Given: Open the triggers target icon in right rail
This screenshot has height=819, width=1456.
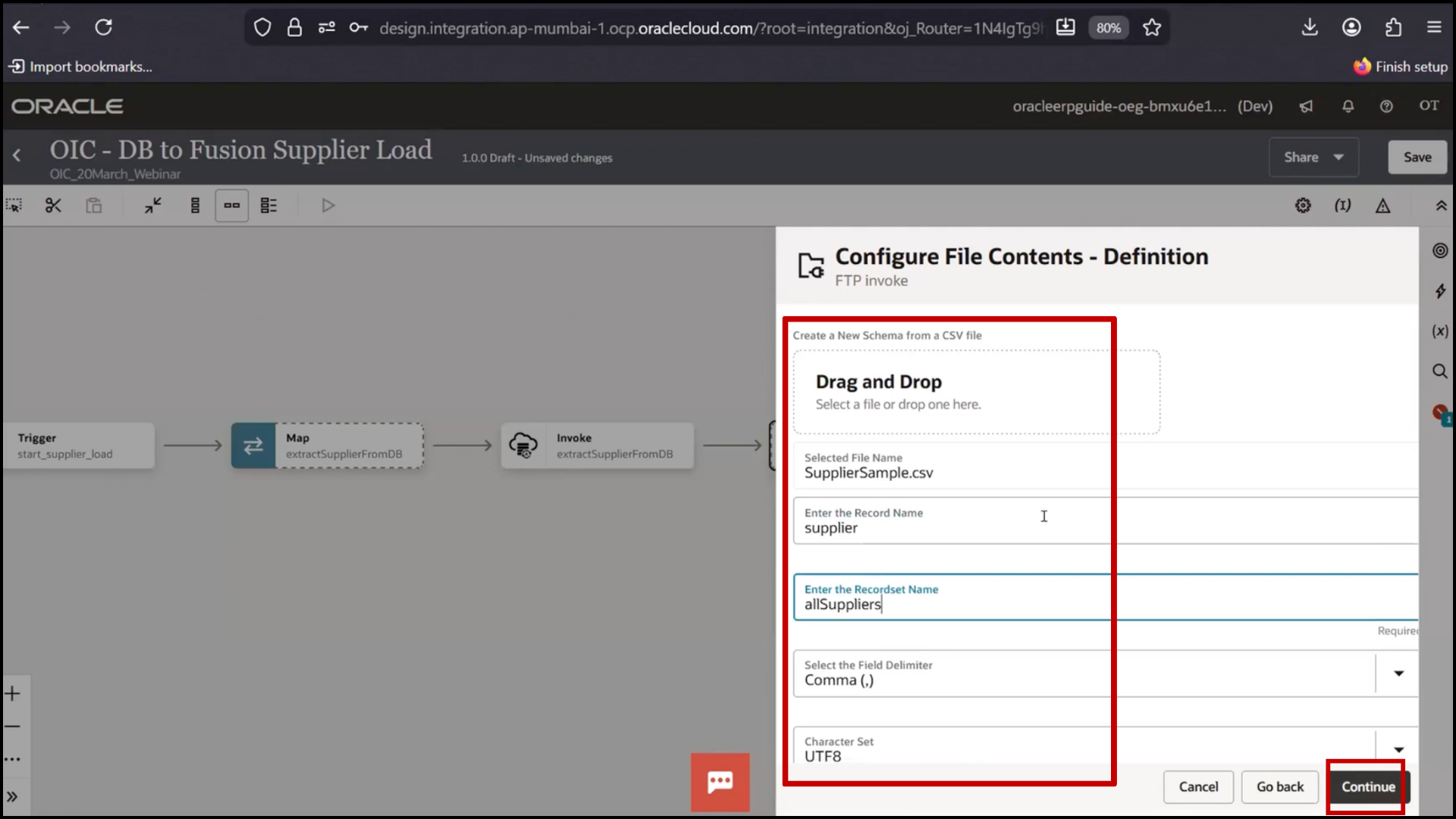Looking at the screenshot, I should pos(1440,250).
